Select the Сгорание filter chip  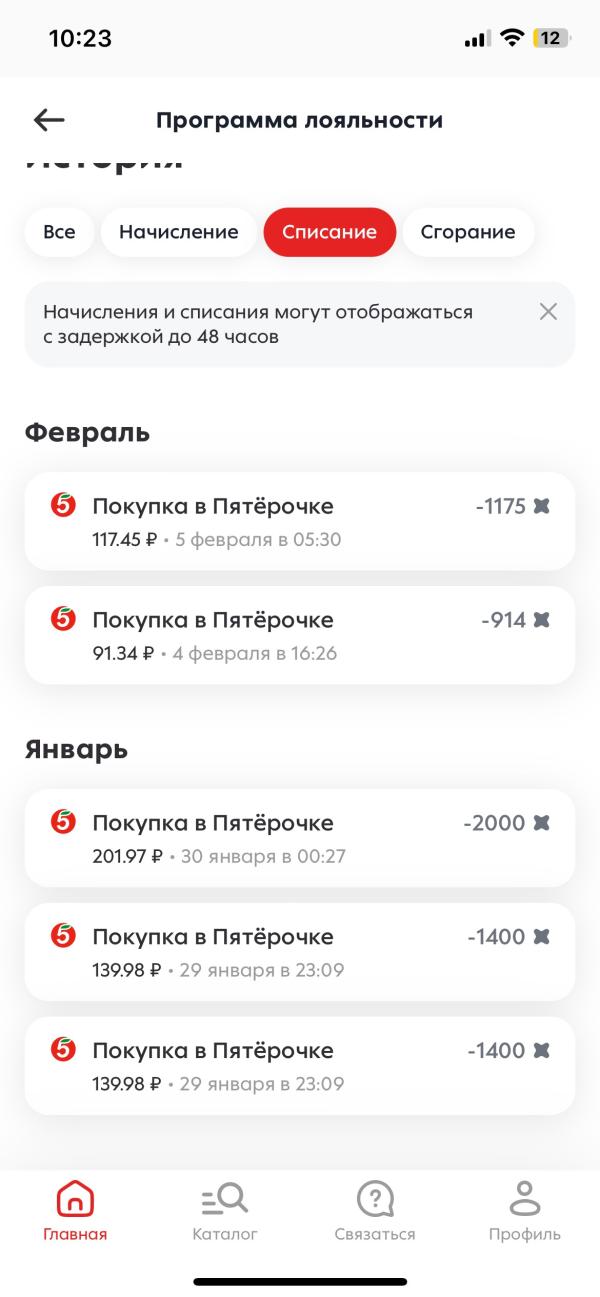click(468, 232)
